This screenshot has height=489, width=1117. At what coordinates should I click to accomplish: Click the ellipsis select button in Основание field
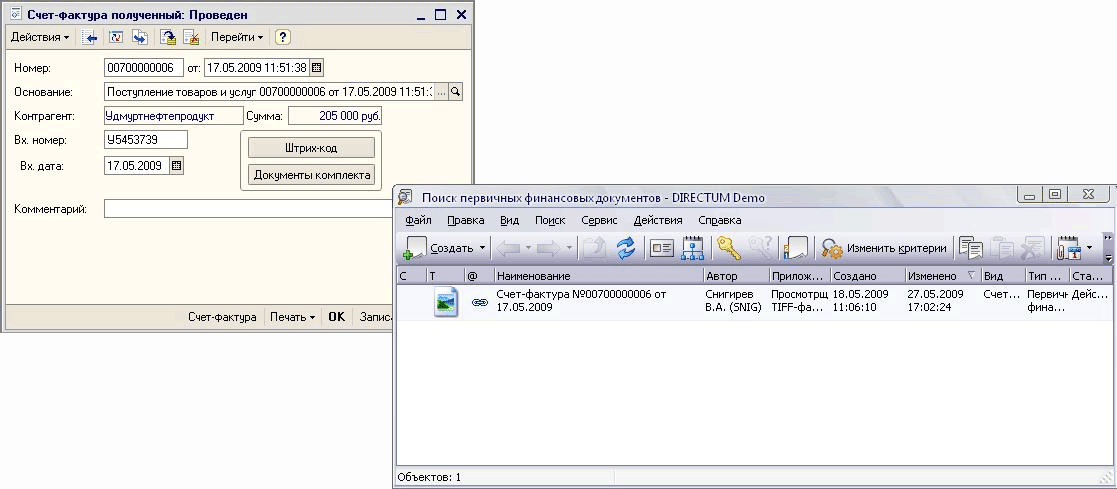[442, 92]
